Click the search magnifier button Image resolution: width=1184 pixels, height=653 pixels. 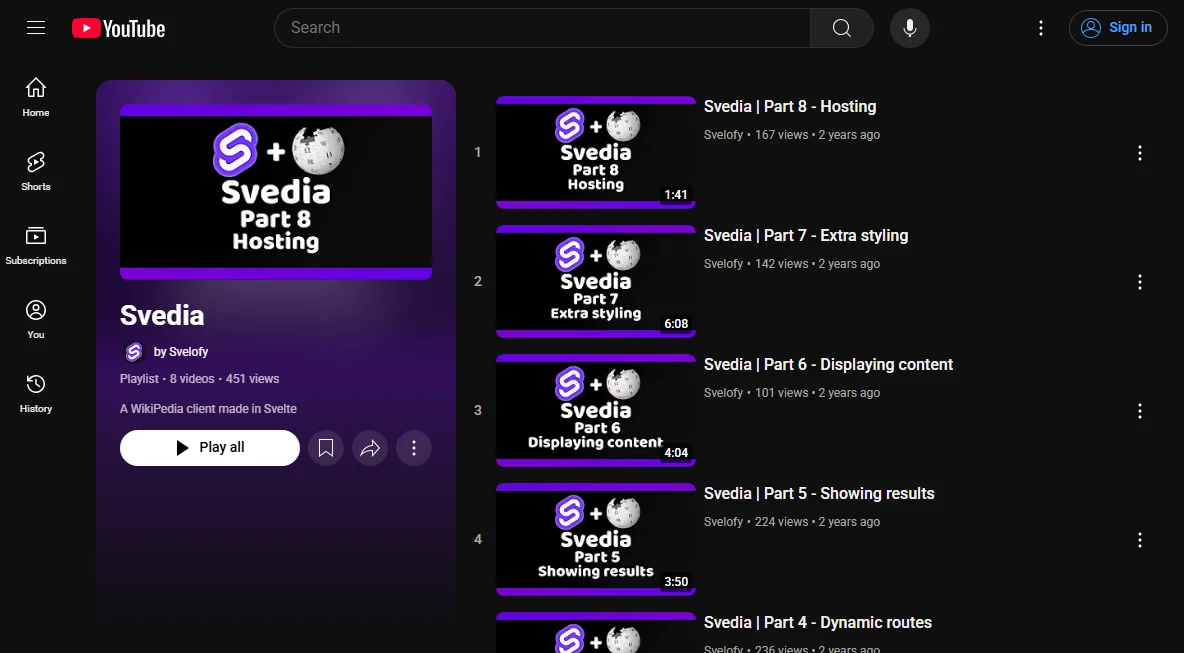pos(841,28)
